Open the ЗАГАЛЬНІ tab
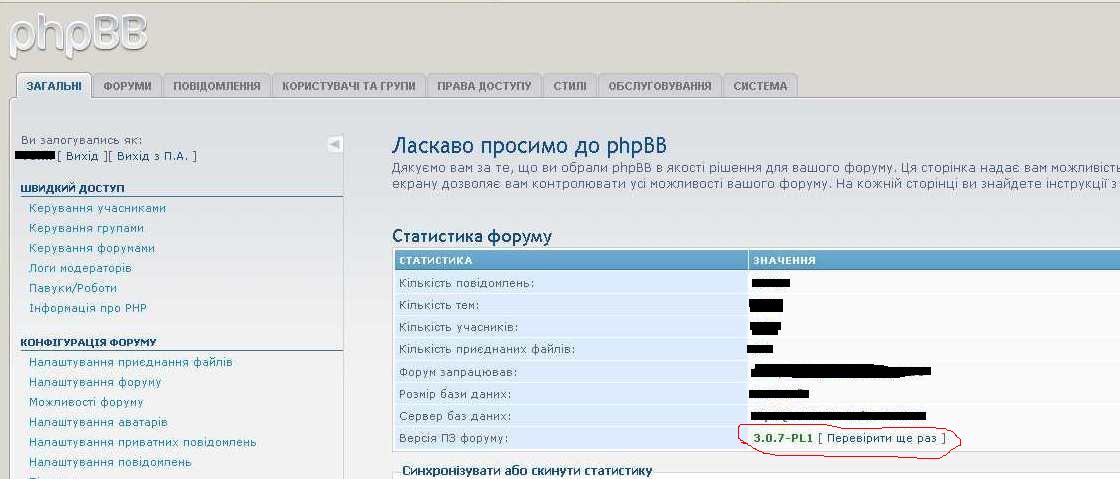Viewport: 1120px width, 479px height. (54, 86)
